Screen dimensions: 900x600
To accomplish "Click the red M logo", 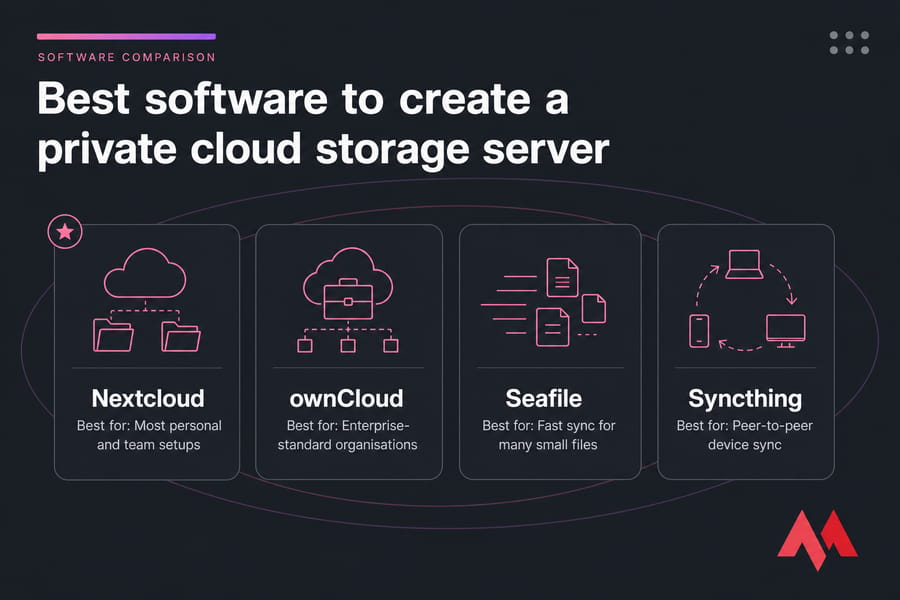I will [817, 540].
